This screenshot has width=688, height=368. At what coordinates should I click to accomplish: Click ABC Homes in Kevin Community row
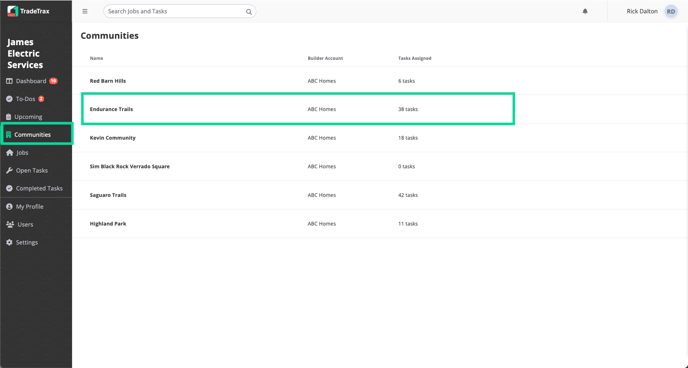click(x=322, y=138)
